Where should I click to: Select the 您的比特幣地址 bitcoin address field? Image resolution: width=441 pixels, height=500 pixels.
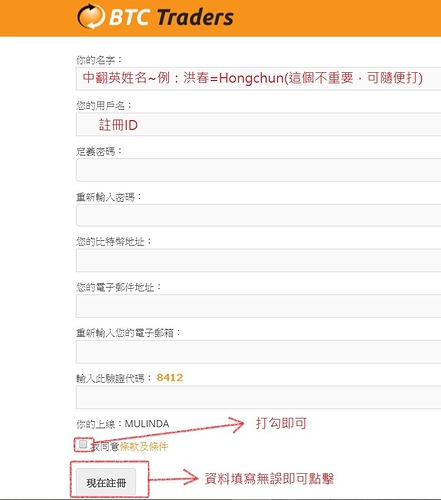258,260
